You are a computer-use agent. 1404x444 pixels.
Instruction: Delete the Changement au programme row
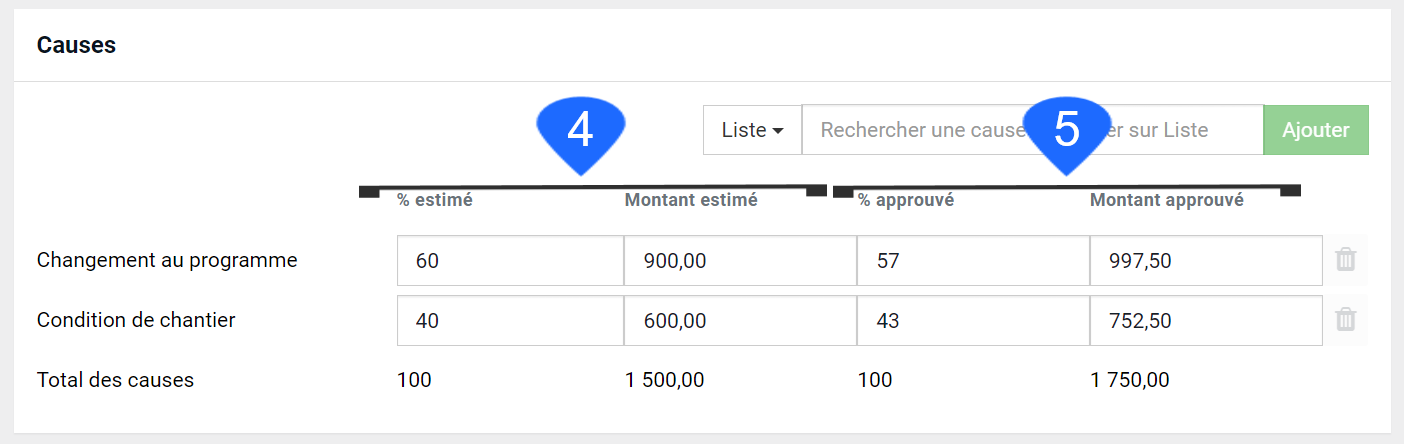(1346, 260)
